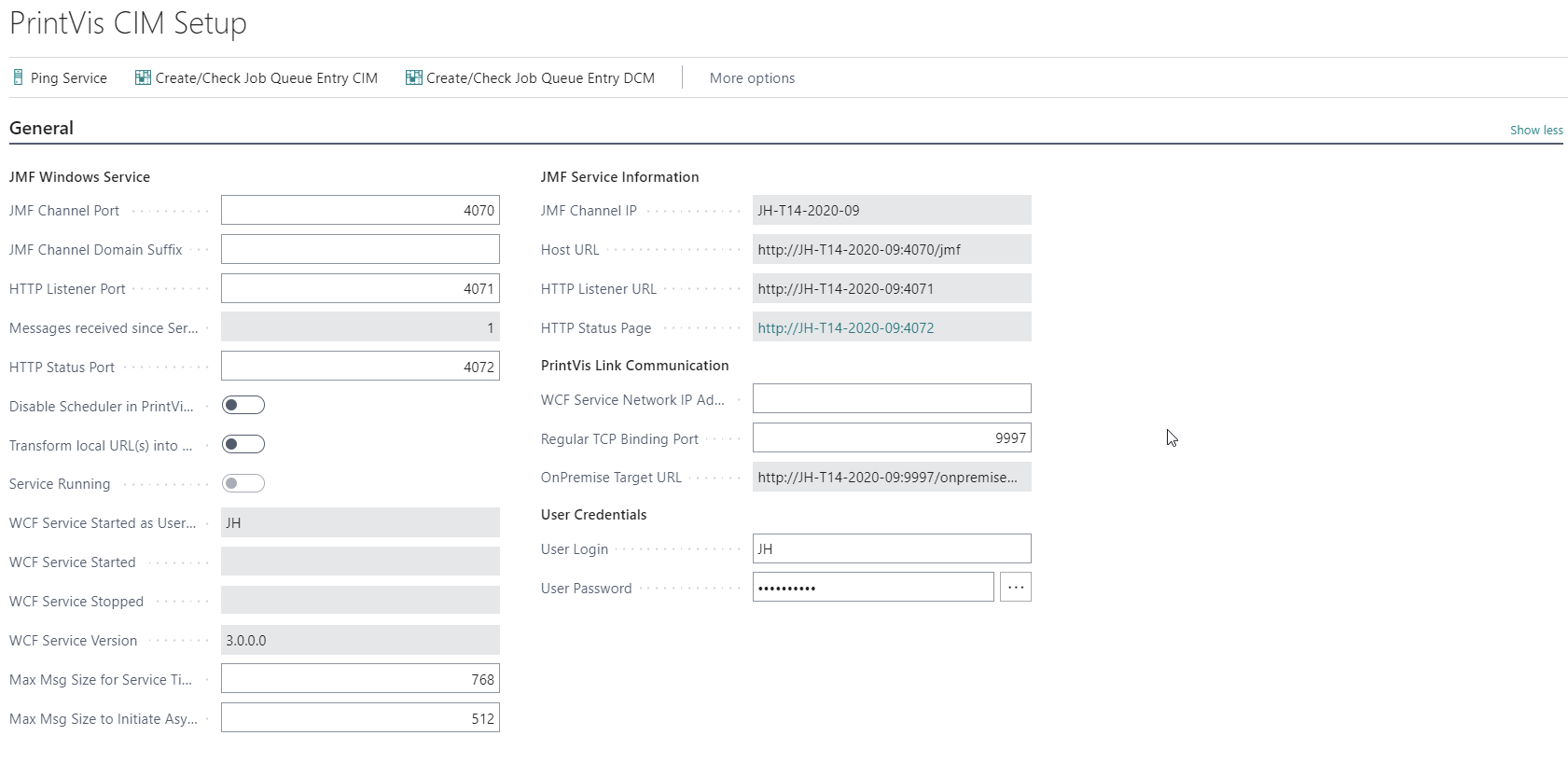Click the Create/Check Job Queue Entry CIM icon
The width and height of the screenshot is (1568, 777).
click(143, 77)
